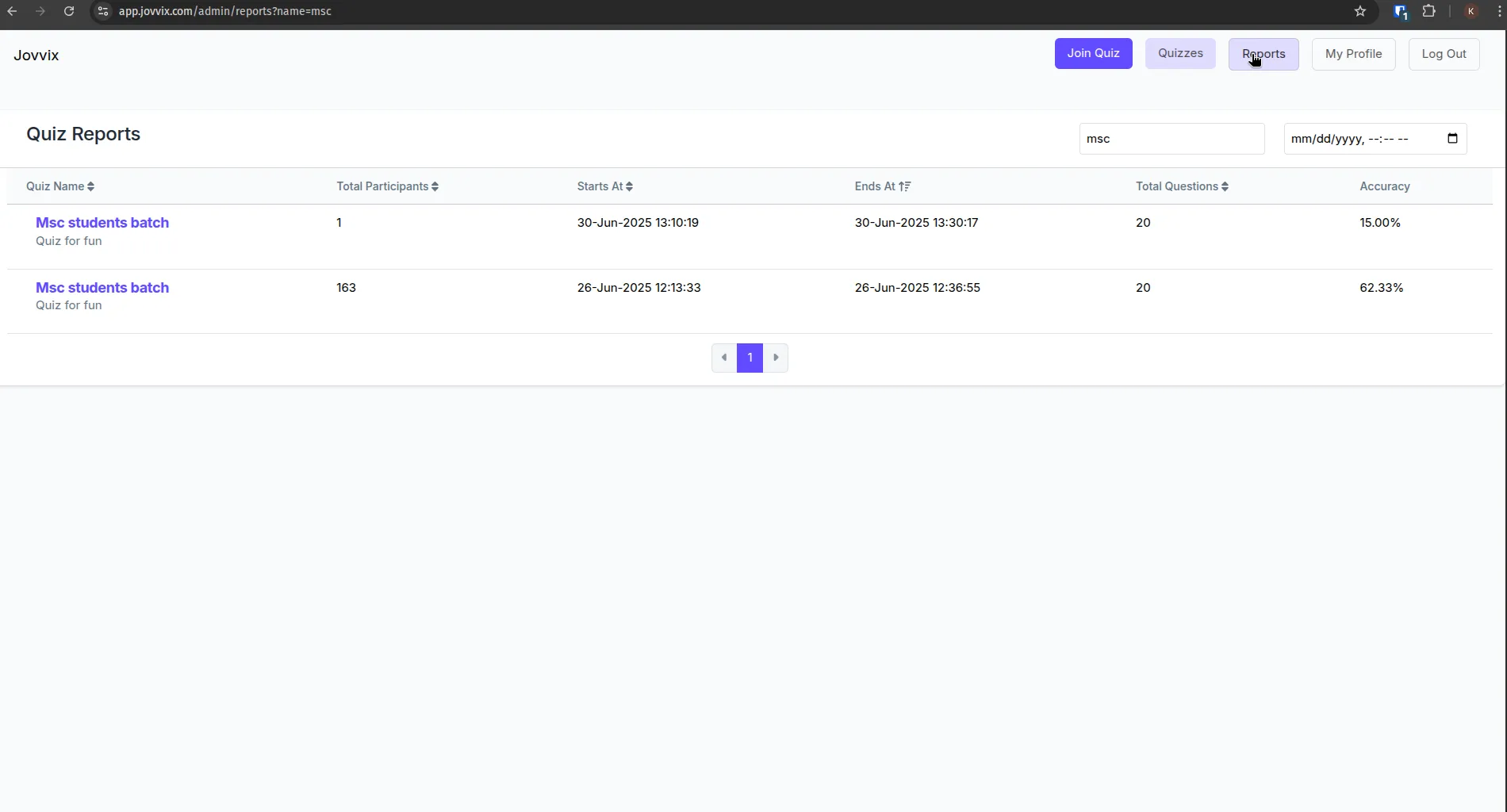This screenshot has height=812, width=1507.
Task: Click the Accuracy column header
Action: pos(1384,186)
